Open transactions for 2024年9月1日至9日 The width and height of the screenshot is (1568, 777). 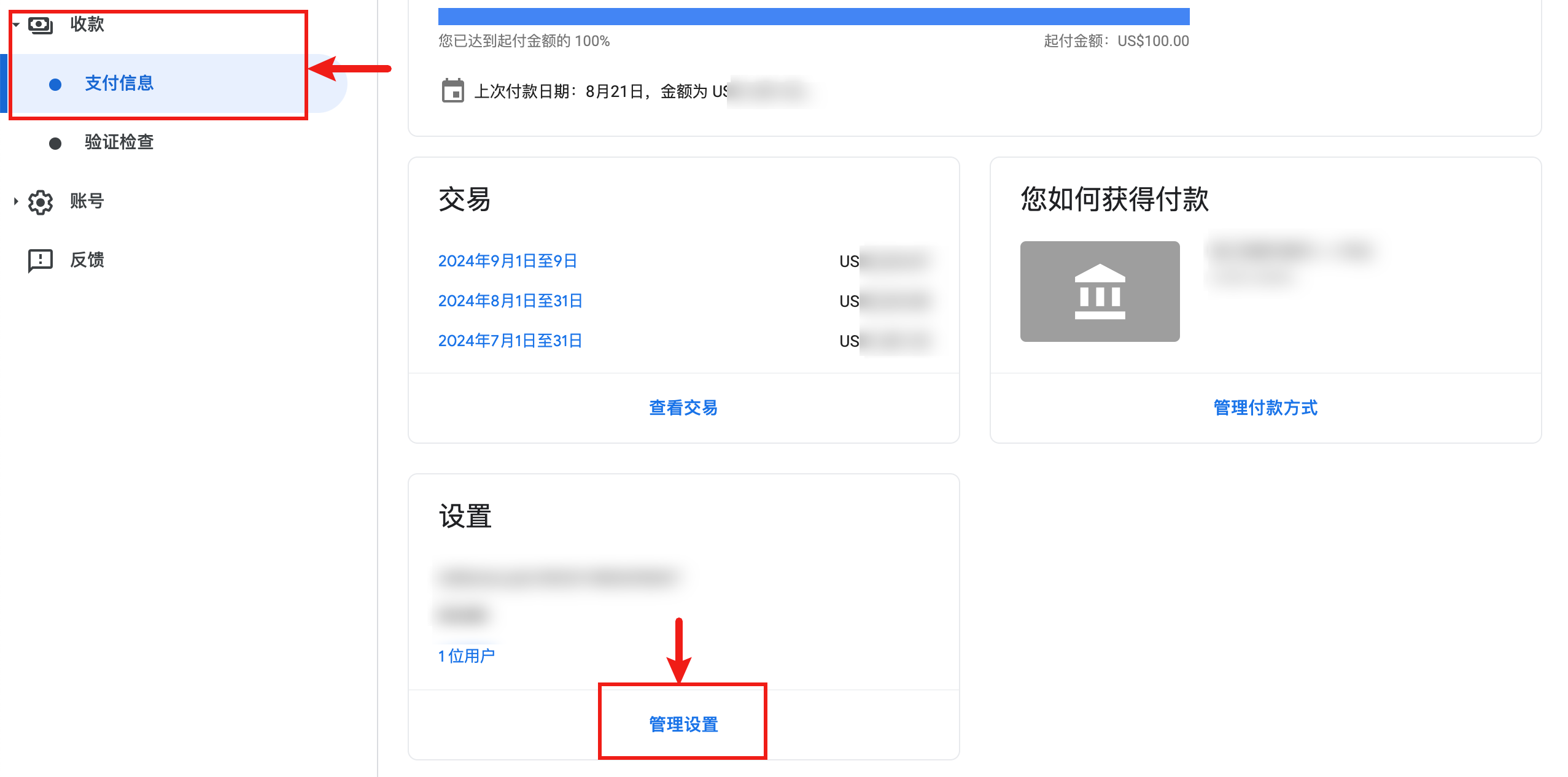click(x=507, y=261)
